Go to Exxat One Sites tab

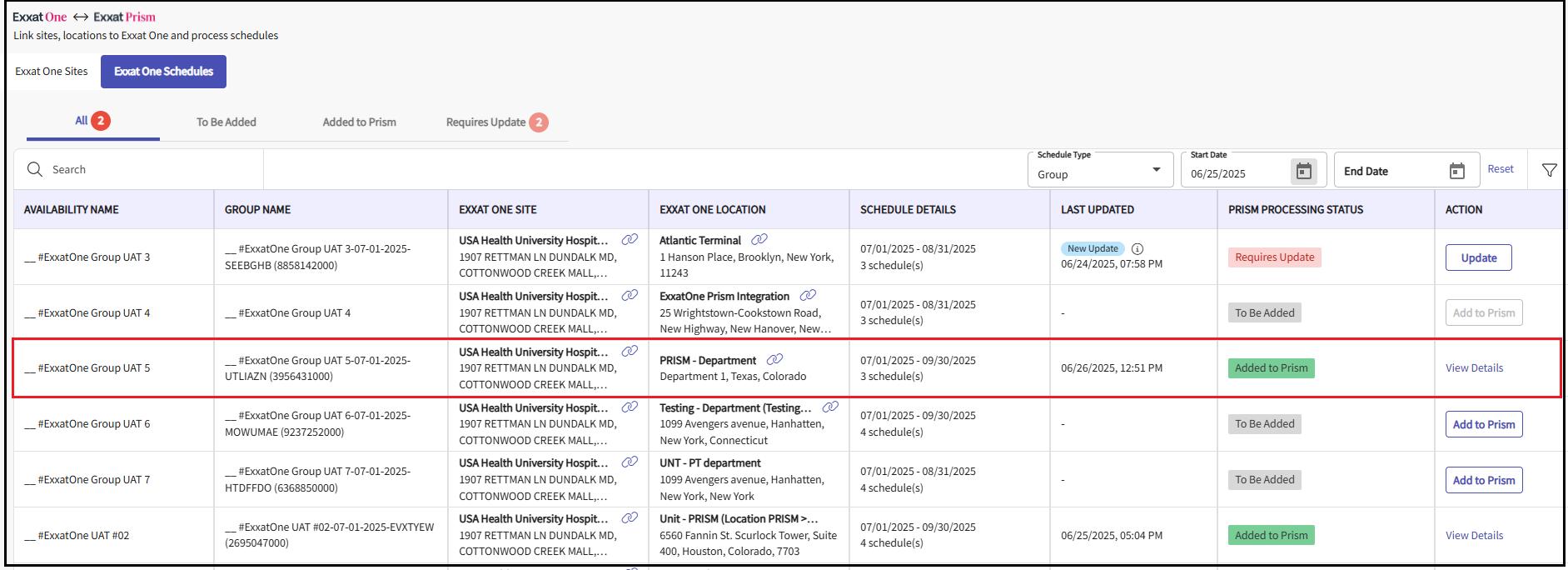click(x=52, y=72)
